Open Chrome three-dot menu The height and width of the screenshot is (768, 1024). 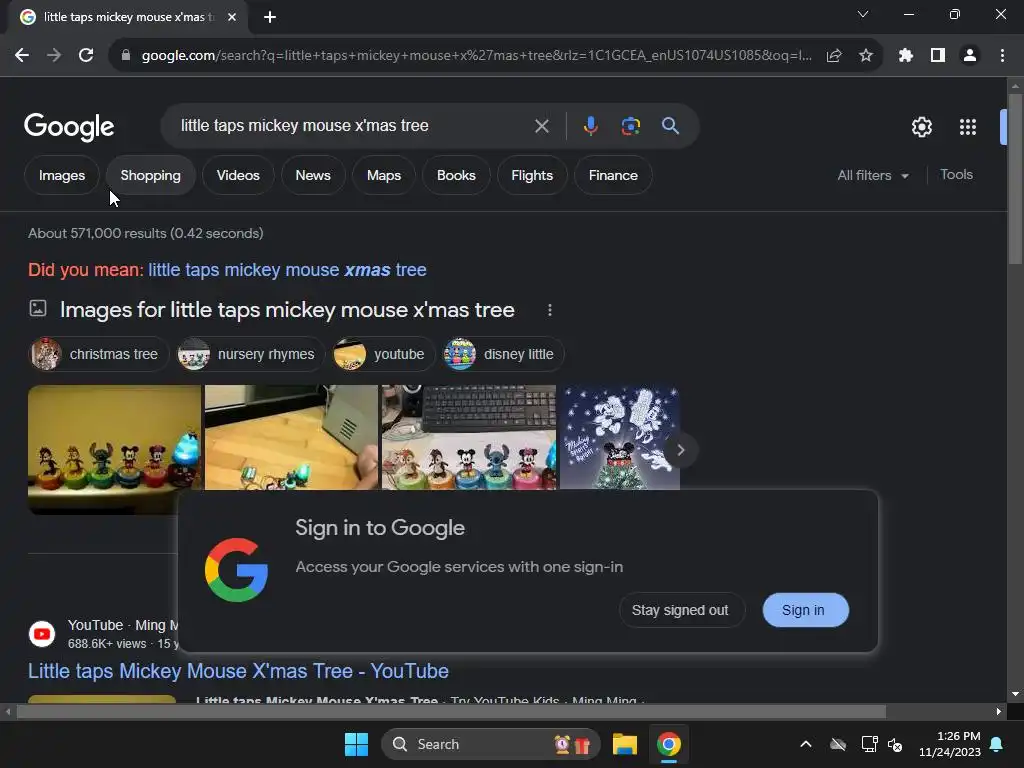(1002, 56)
